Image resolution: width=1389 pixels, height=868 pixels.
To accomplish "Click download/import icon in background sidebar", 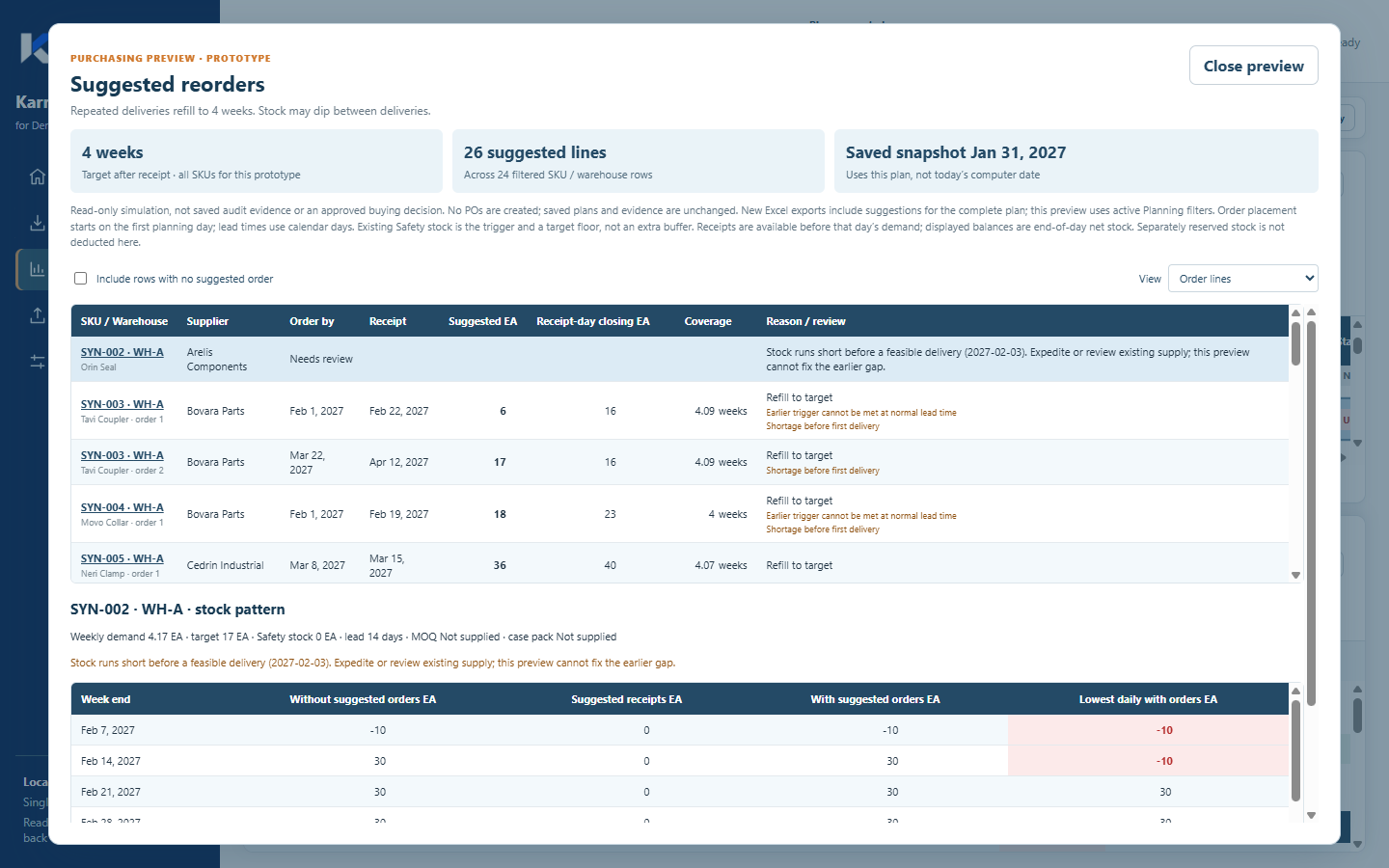I will (x=38, y=223).
